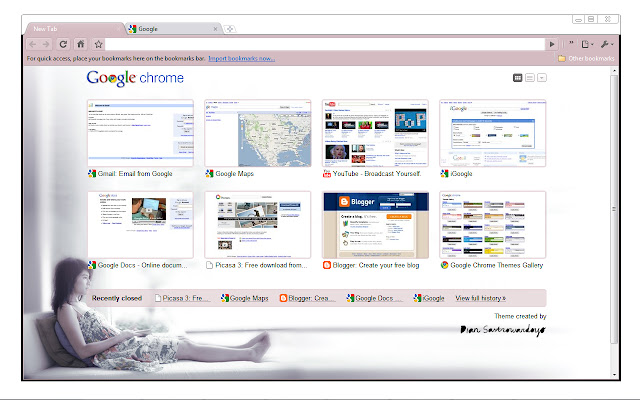Go to the home page via house icon
The image size is (640, 400).
pyautogui.click(x=81, y=44)
